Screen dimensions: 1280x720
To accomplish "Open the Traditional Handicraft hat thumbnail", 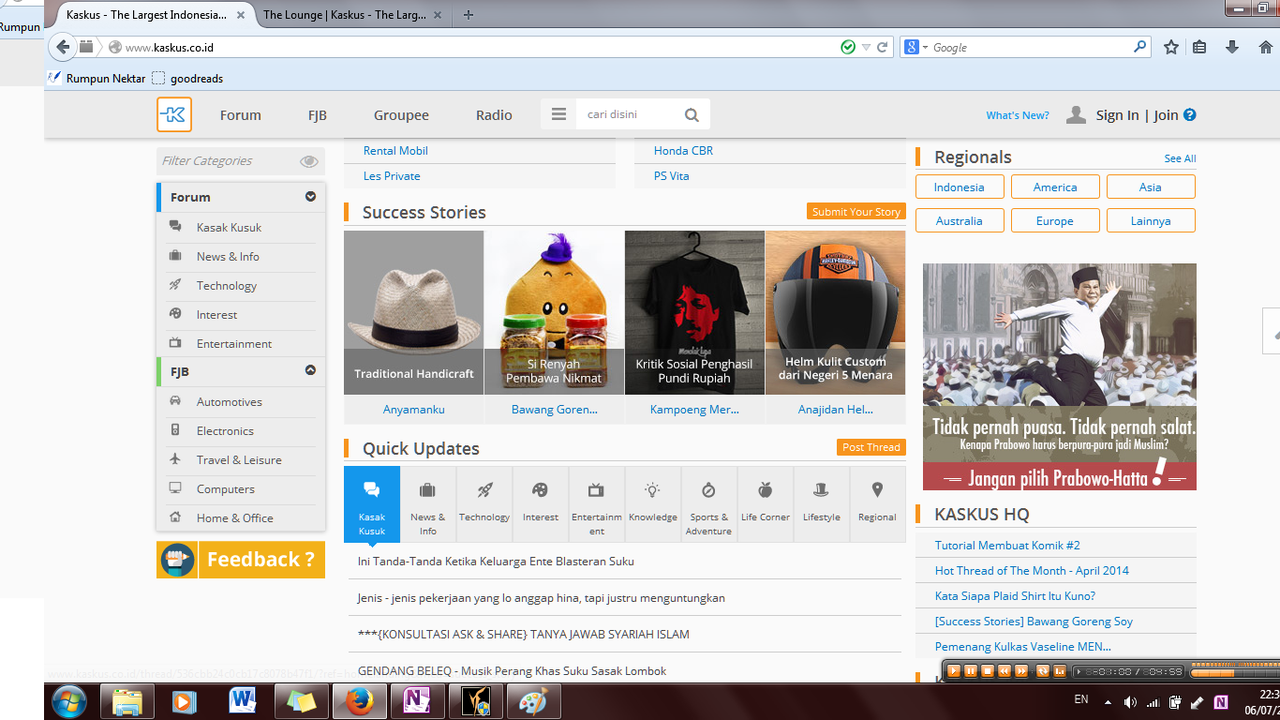I will (x=414, y=312).
